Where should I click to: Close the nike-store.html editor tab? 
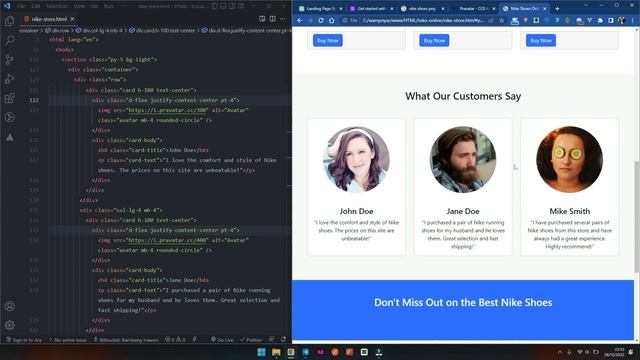coord(72,19)
